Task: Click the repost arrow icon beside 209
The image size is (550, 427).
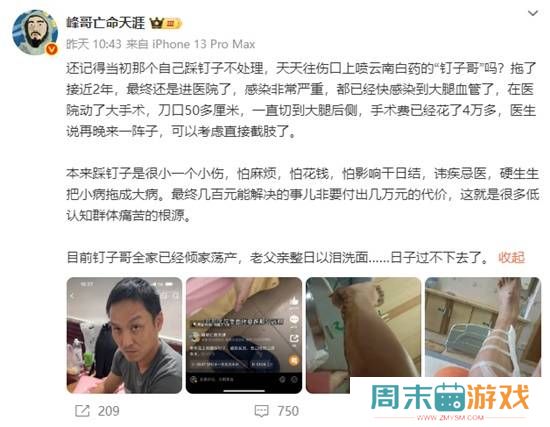Action: (x=83, y=411)
